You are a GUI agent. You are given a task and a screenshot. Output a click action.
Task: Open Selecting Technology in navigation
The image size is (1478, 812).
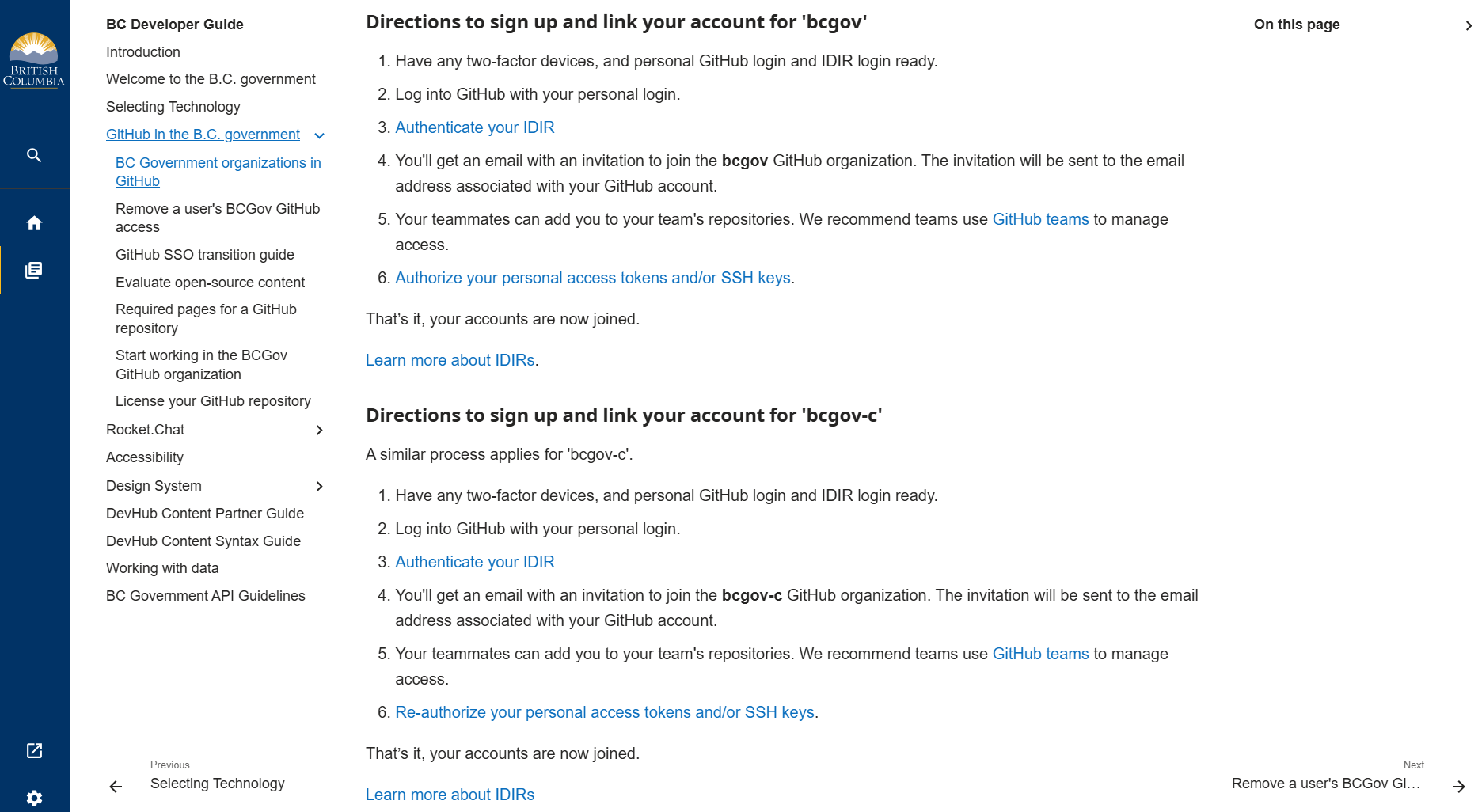click(173, 107)
